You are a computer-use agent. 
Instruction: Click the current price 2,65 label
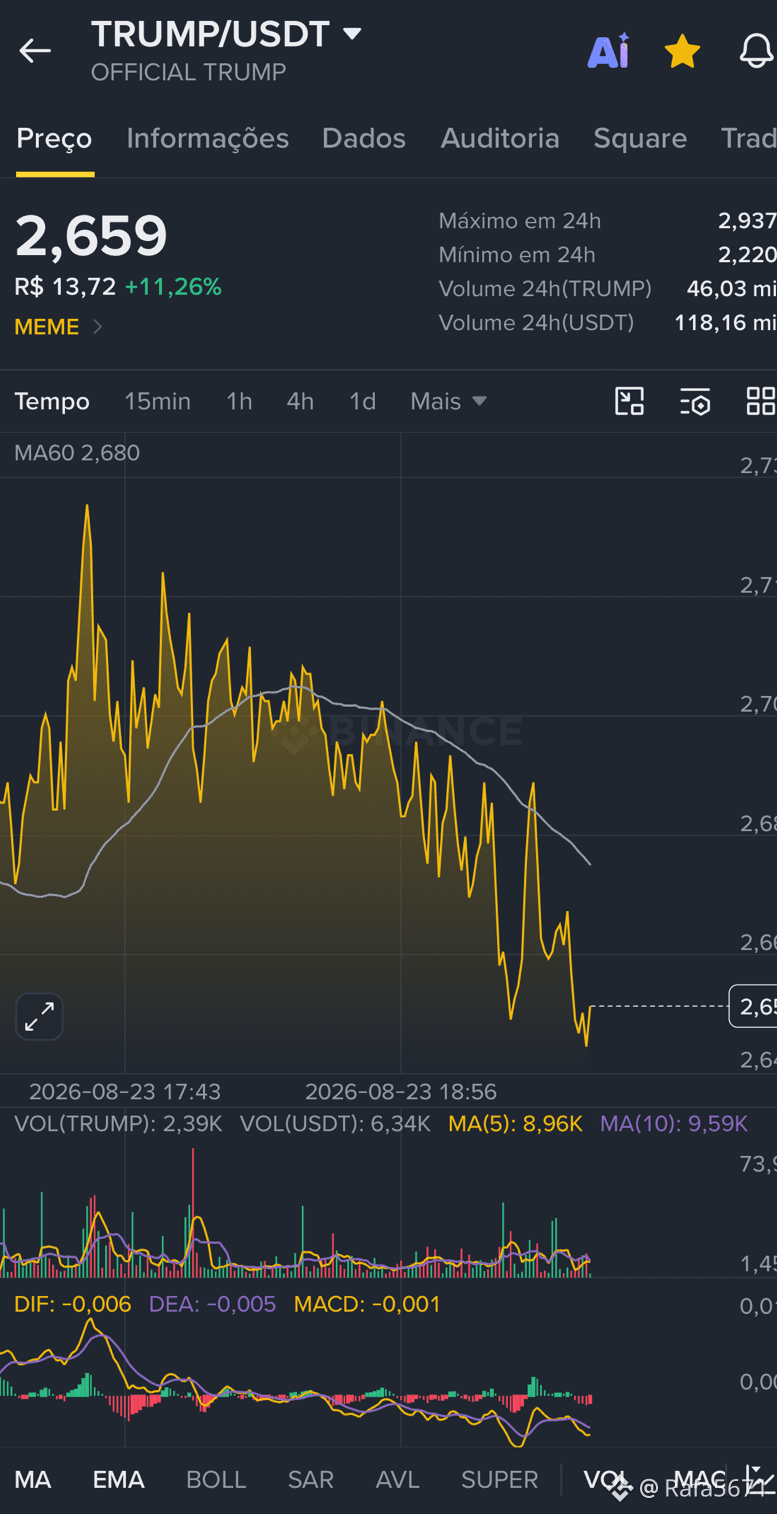(x=754, y=1006)
